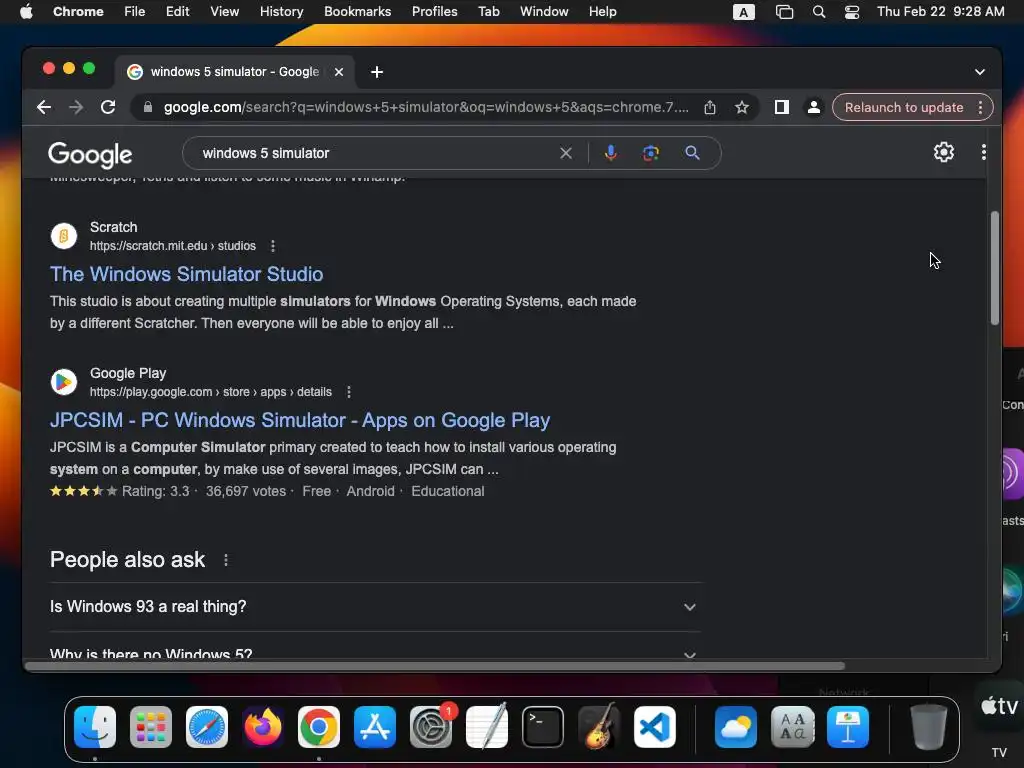
Task: Open Launchpad from the Dock
Action: (151, 727)
